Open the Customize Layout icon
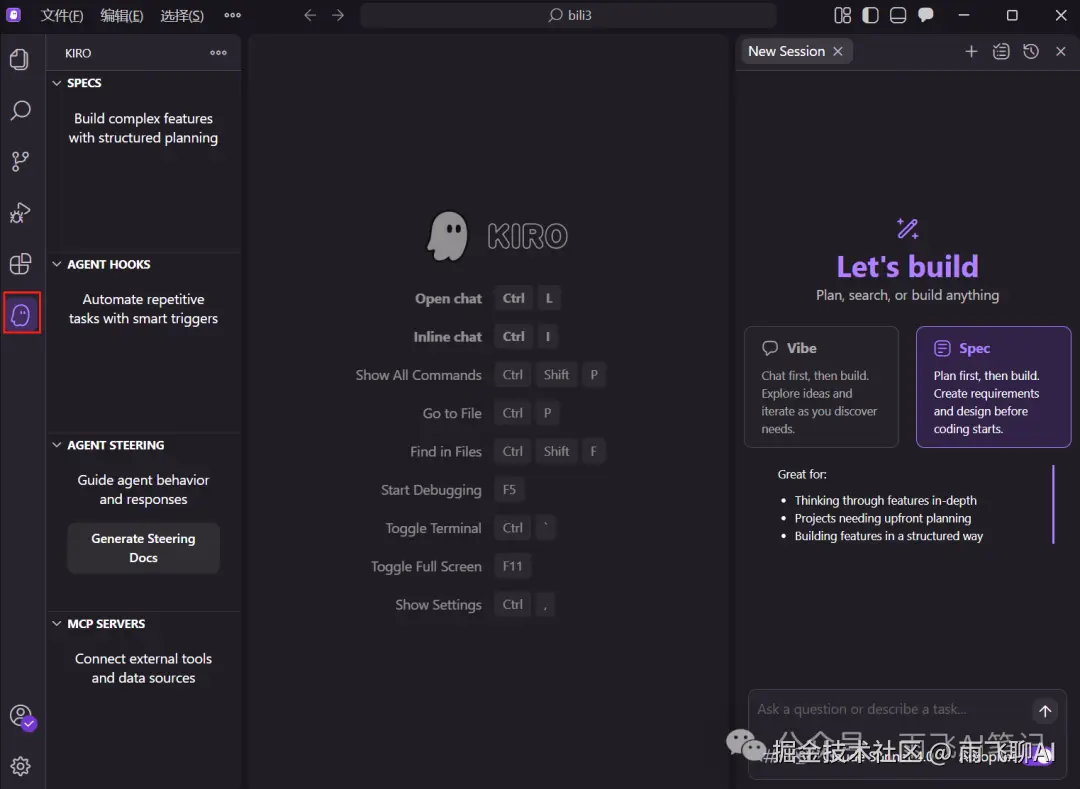The image size is (1080, 789). (x=842, y=15)
